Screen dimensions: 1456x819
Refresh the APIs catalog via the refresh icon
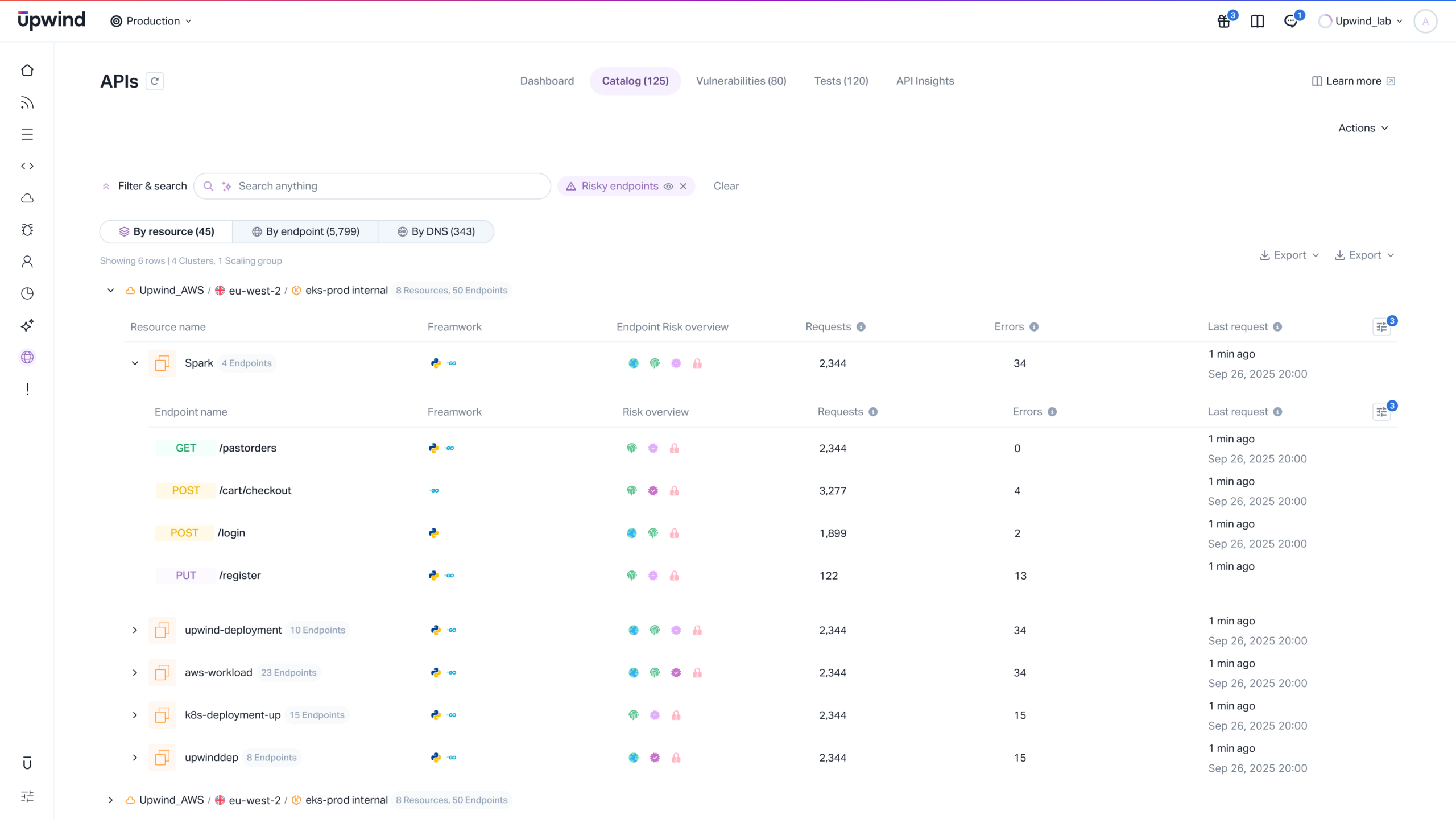(155, 81)
